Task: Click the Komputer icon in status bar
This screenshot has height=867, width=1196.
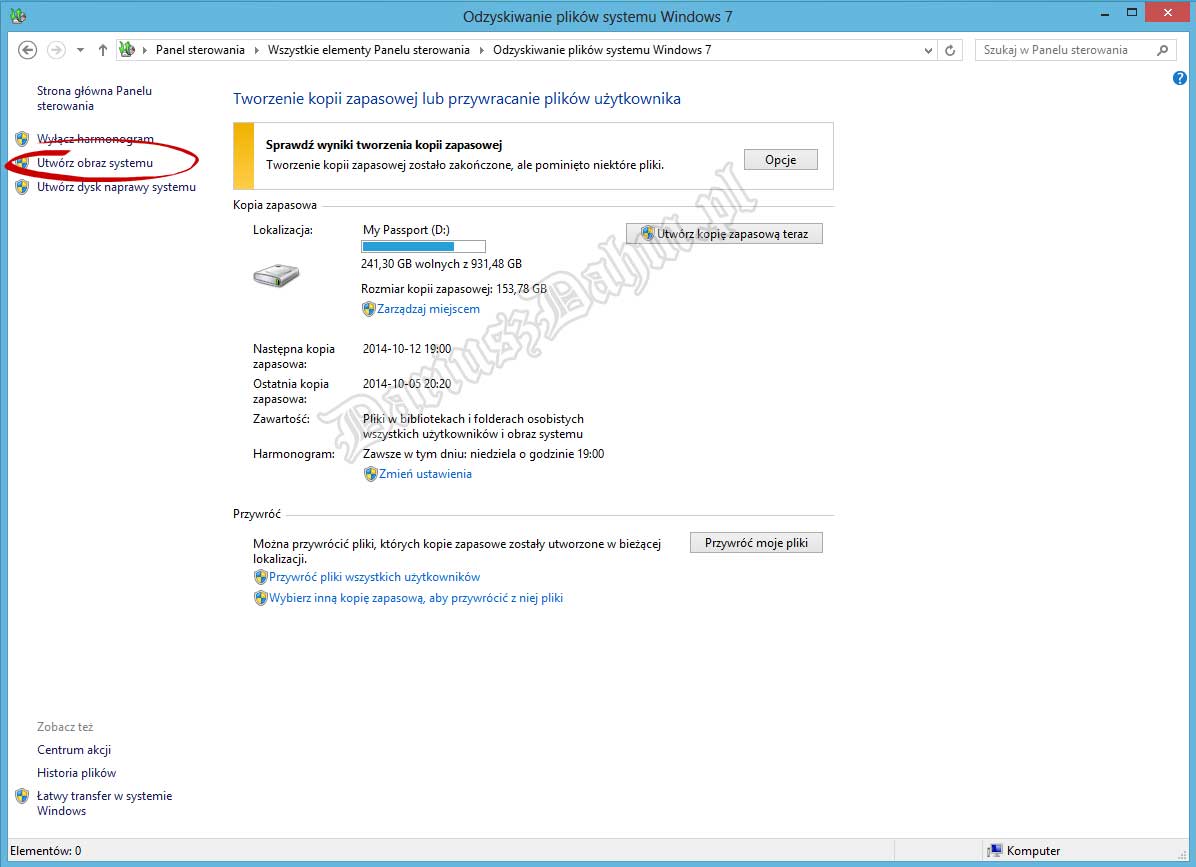Action: pyautogui.click(x=994, y=850)
